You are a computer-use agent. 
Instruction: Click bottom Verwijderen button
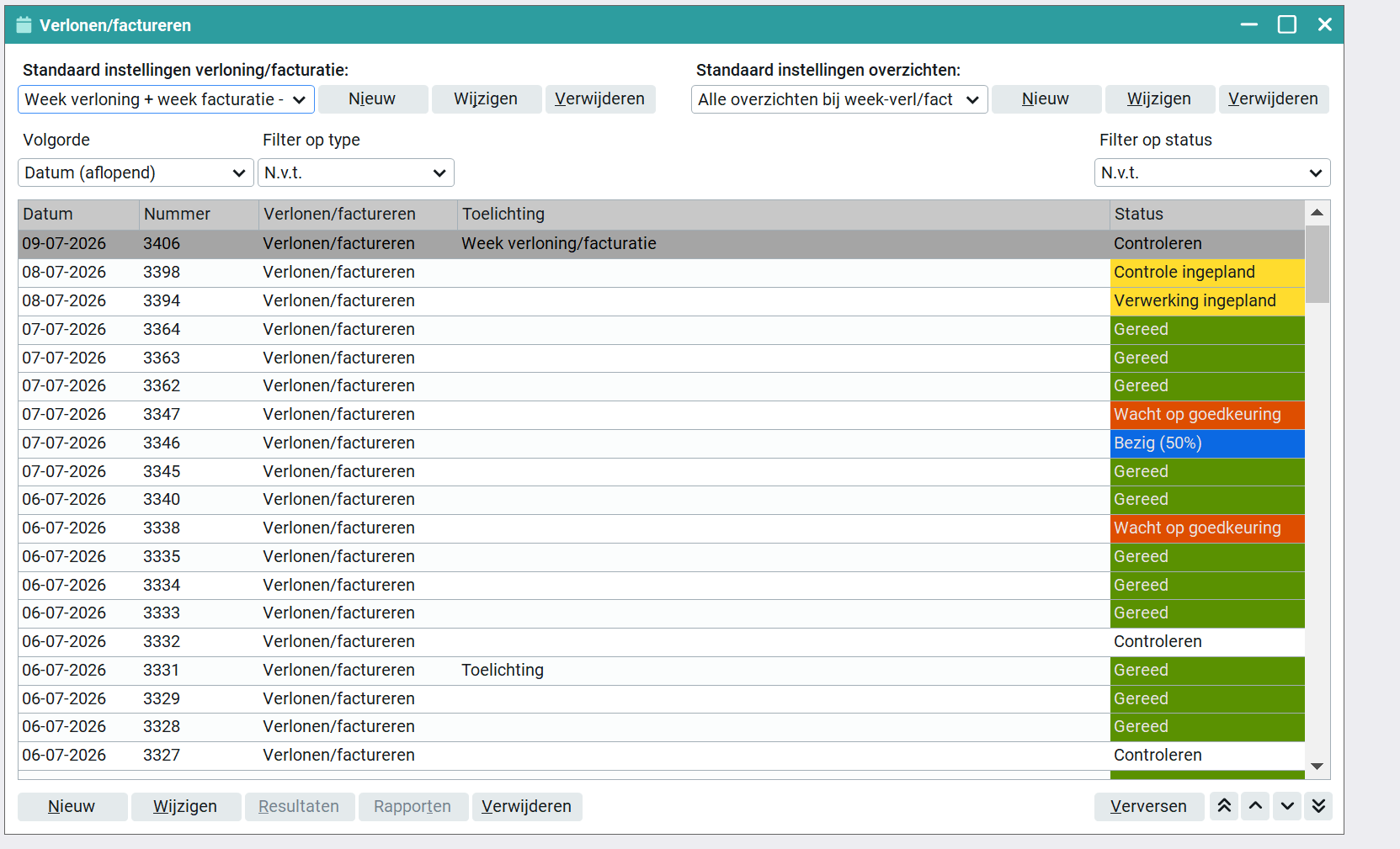pos(527,806)
